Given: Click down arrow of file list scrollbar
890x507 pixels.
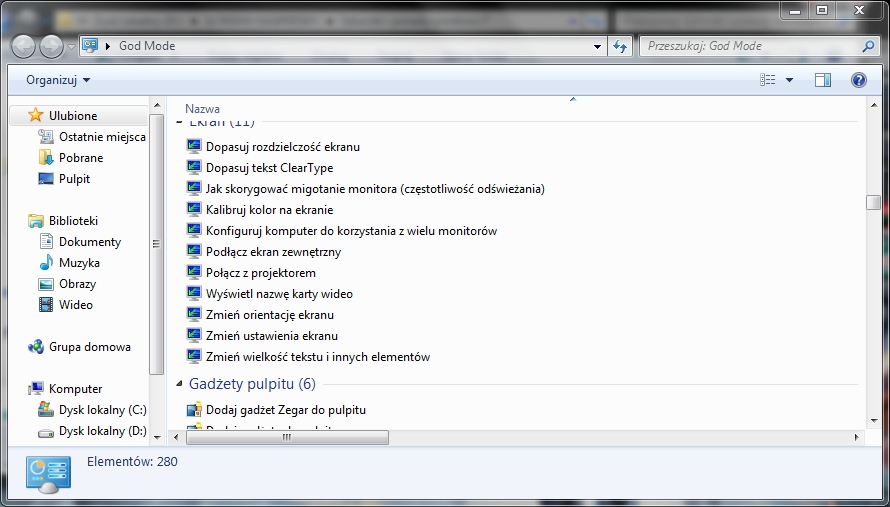Looking at the screenshot, I should tap(874, 421).
